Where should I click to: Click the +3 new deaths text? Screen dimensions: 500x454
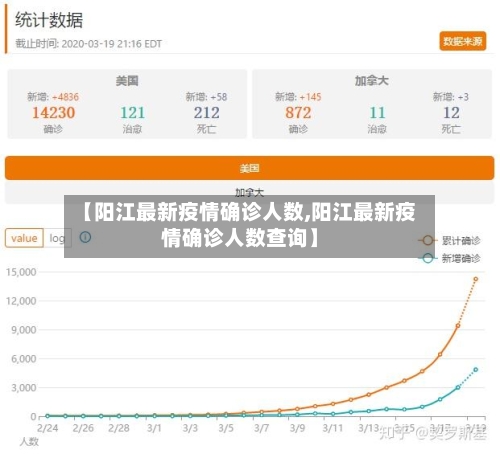[x=463, y=97]
